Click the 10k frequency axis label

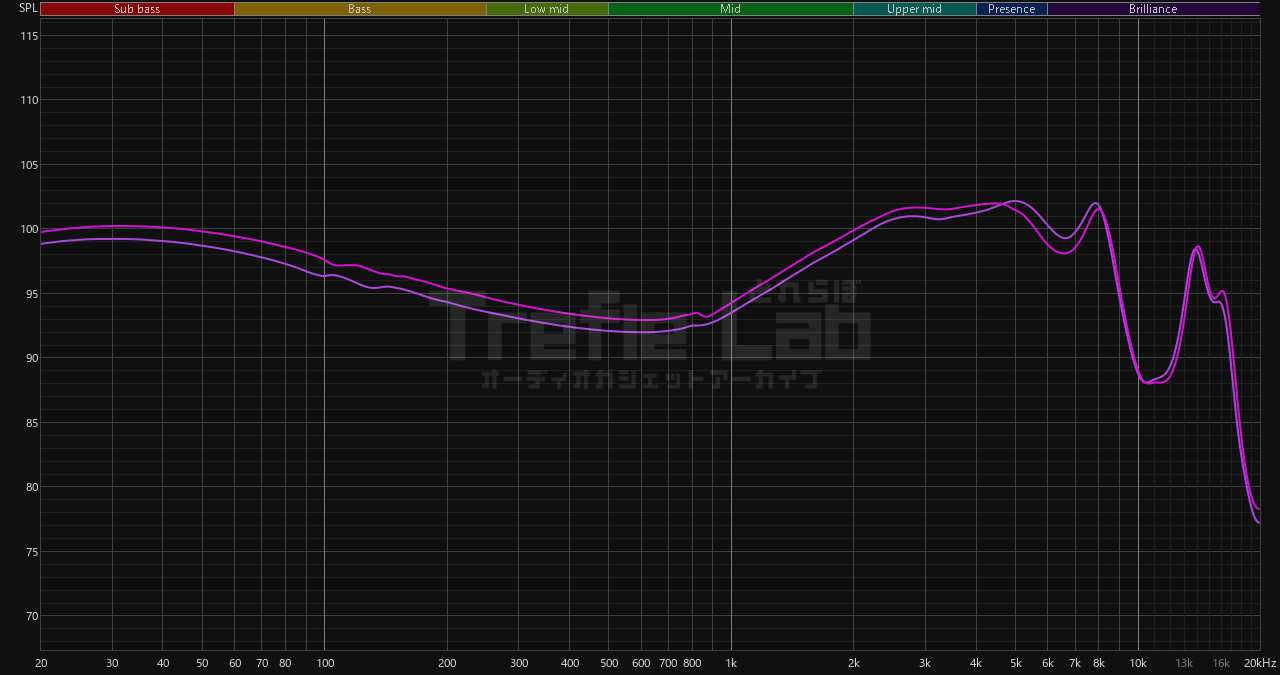[1138, 663]
